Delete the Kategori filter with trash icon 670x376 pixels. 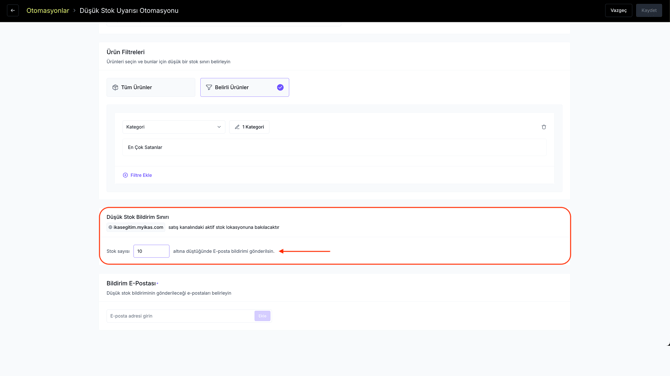pos(544,127)
